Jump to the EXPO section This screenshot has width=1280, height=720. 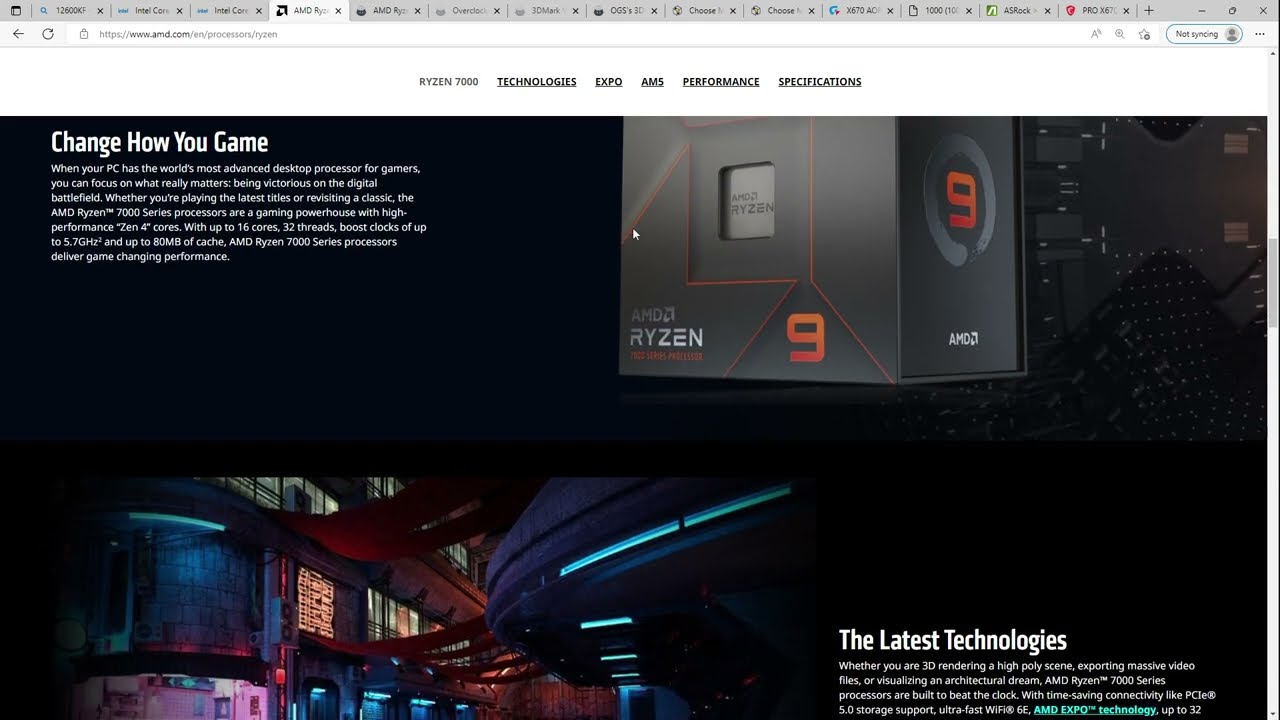tap(609, 82)
